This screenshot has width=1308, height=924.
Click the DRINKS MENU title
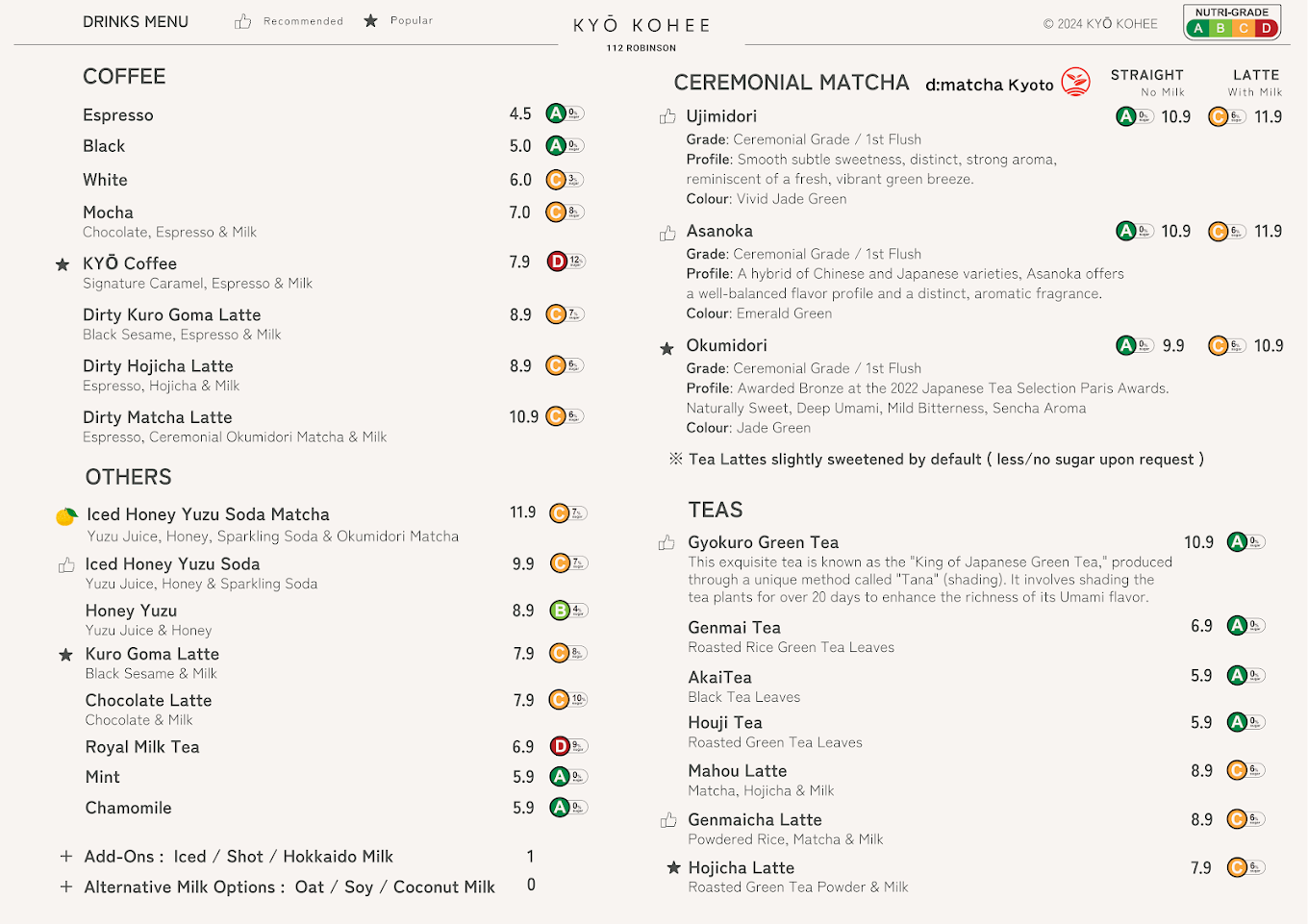(136, 21)
